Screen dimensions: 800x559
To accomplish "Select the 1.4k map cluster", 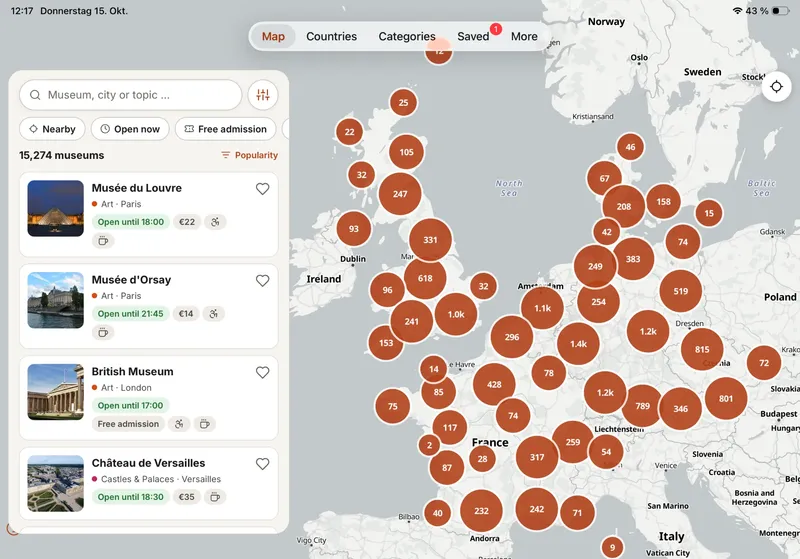I will (578, 344).
